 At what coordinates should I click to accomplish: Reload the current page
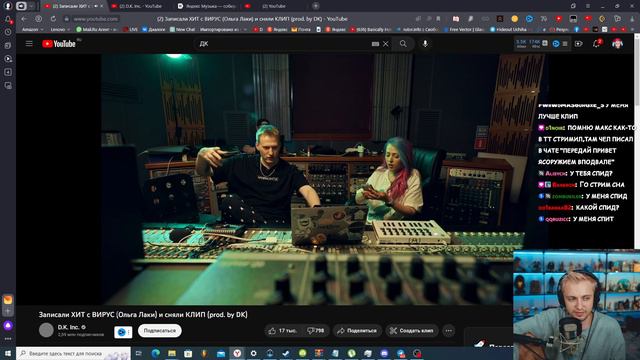53,19
